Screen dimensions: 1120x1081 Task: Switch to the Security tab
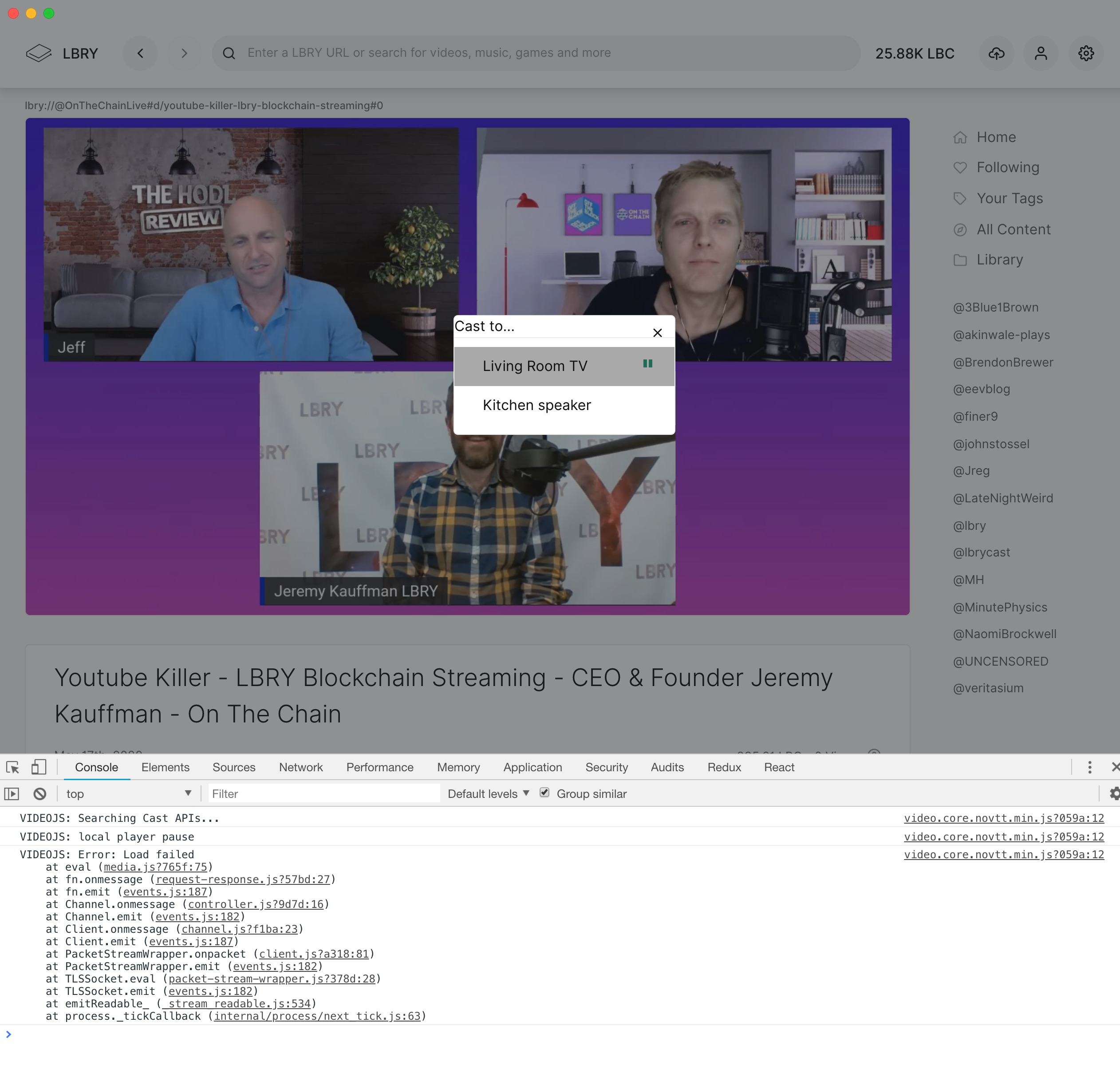point(606,767)
